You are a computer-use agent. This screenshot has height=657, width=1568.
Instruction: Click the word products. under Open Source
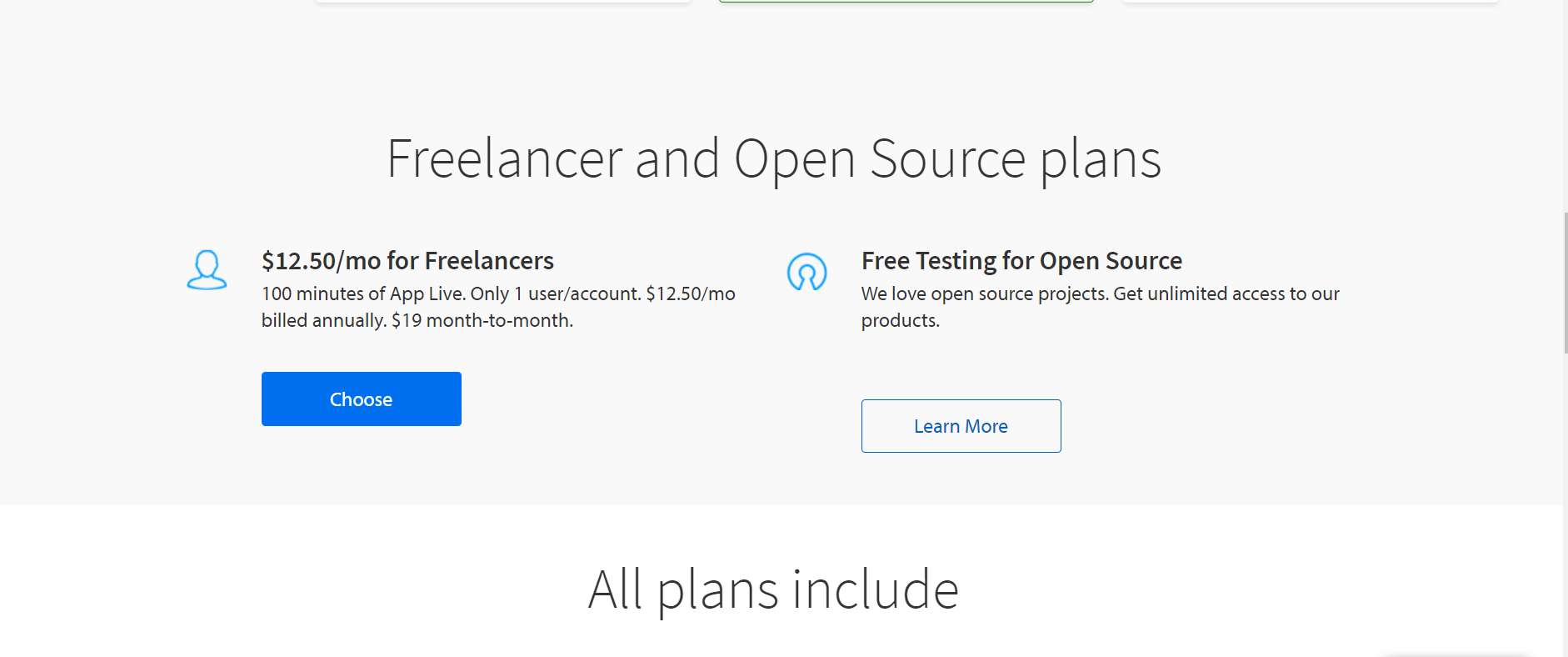tap(901, 321)
